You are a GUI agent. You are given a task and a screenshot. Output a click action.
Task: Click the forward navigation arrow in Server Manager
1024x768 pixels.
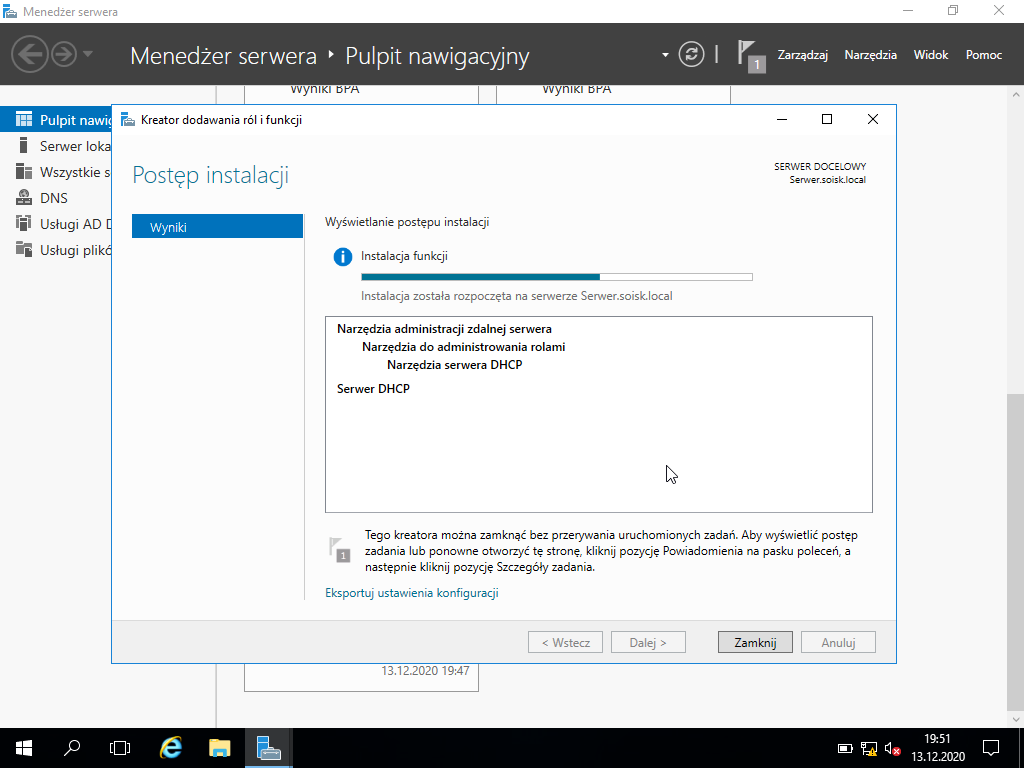click(x=64, y=54)
